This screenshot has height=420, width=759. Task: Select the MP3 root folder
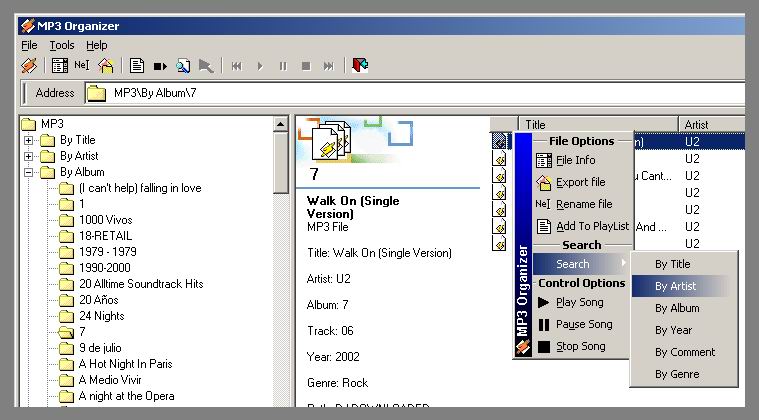tap(43, 124)
